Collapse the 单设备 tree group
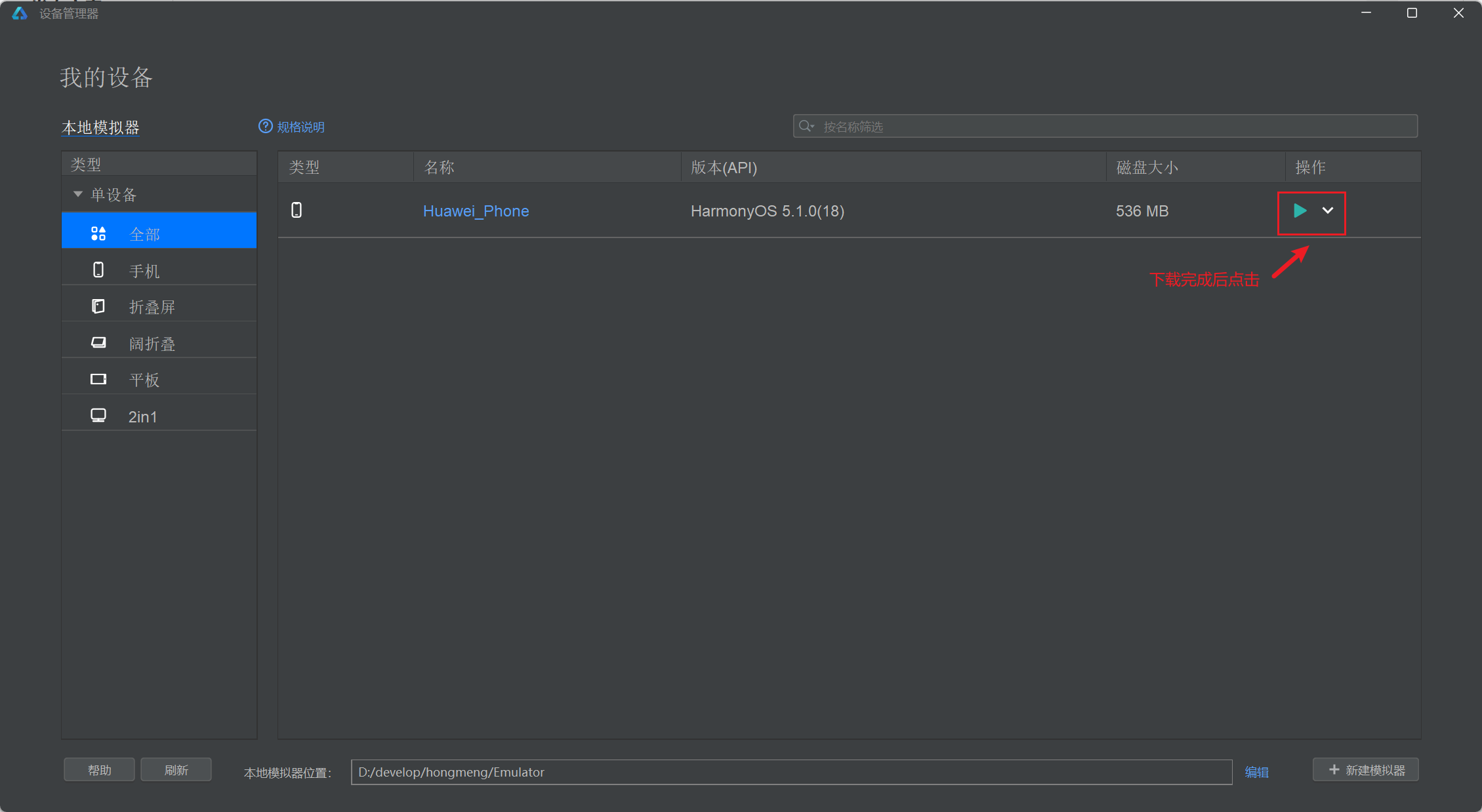 78,194
